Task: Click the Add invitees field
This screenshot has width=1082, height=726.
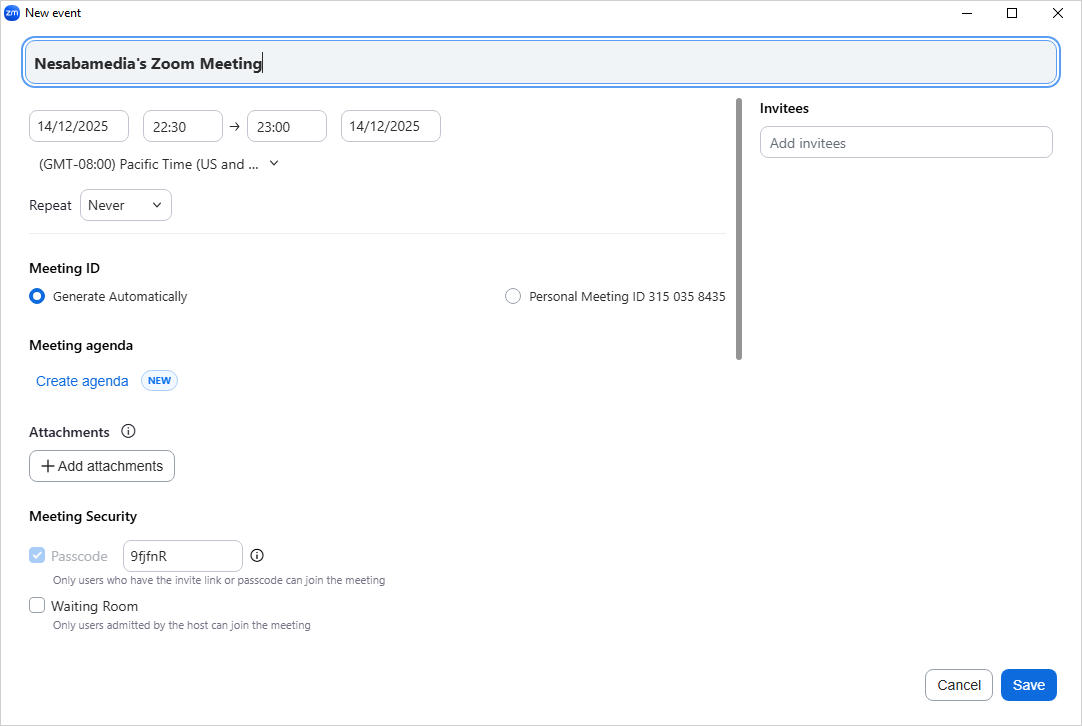Action: [x=906, y=143]
